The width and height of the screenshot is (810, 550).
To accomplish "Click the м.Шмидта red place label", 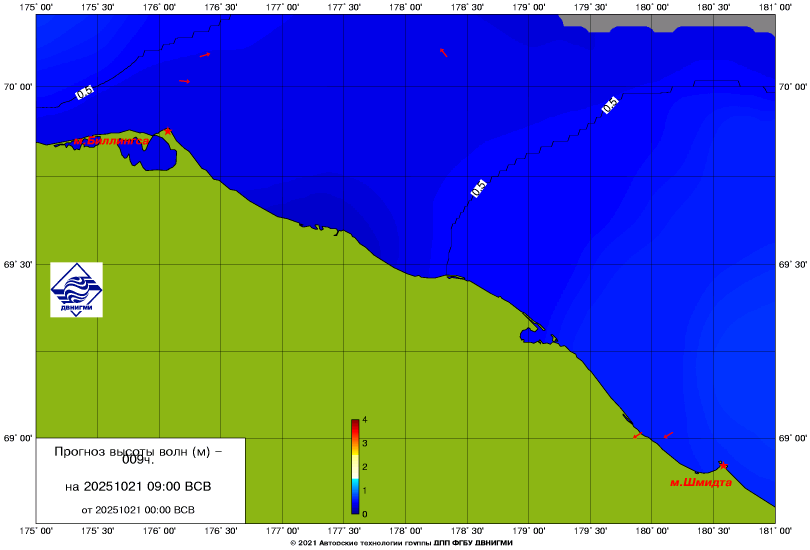I will pos(700,482).
